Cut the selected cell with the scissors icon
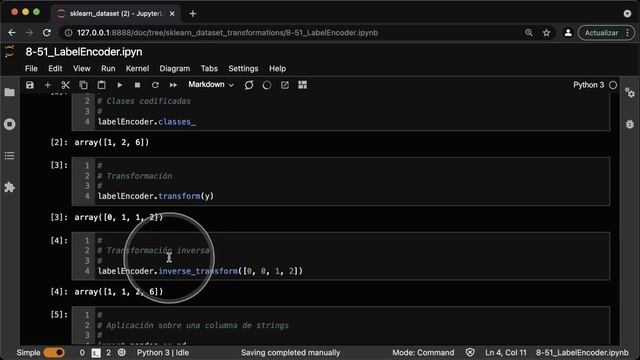Screen dimensions: 640x360 (x=65, y=85)
